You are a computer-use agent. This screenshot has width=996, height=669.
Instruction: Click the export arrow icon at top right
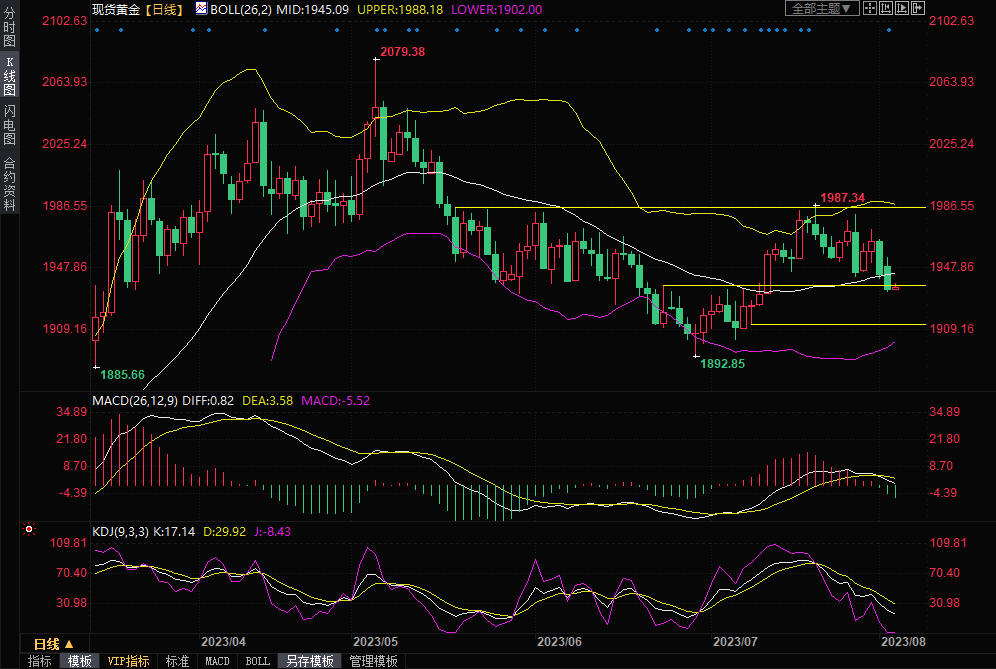(x=918, y=8)
